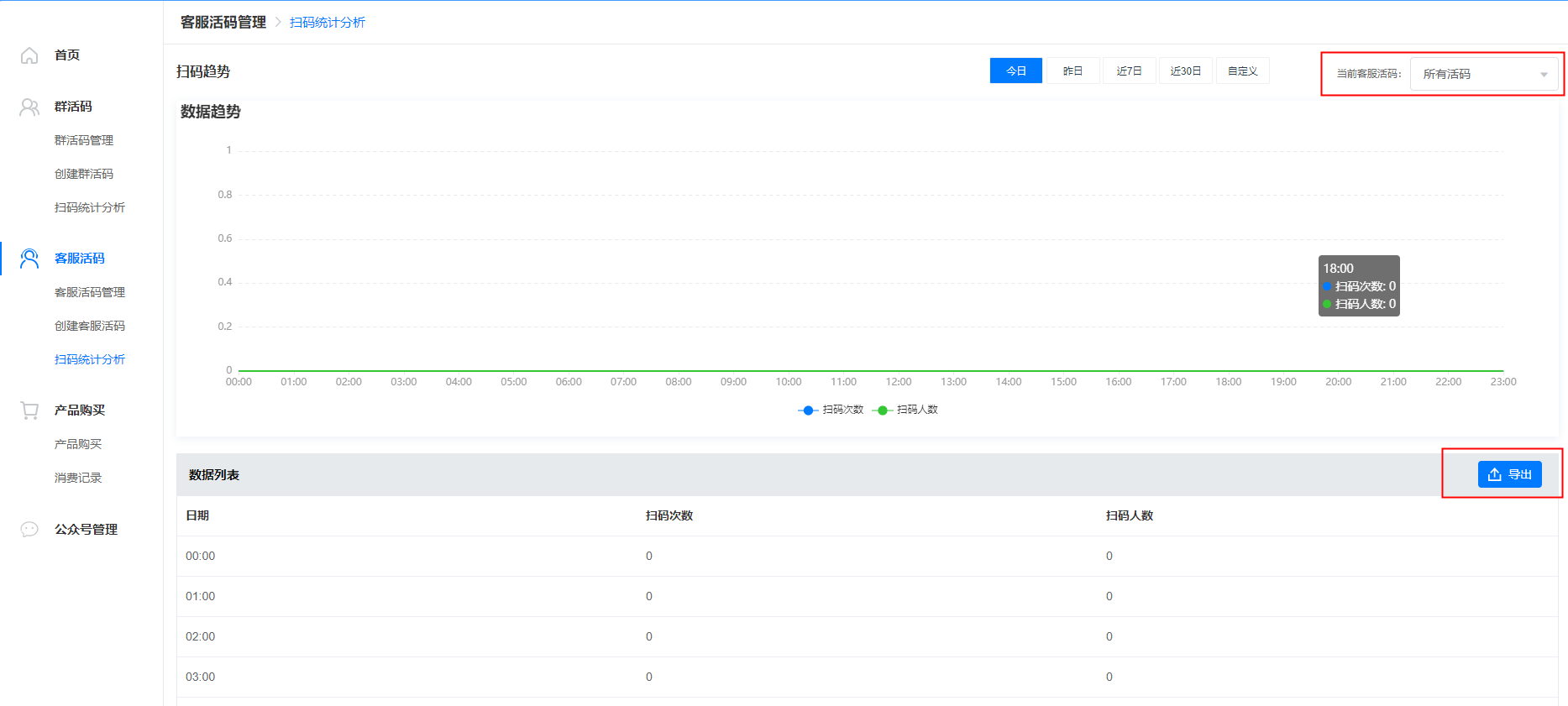Image resolution: width=1568 pixels, height=706 pixels.
Task: Click the 00:00 table row date cell
Action: coord(200,556)
